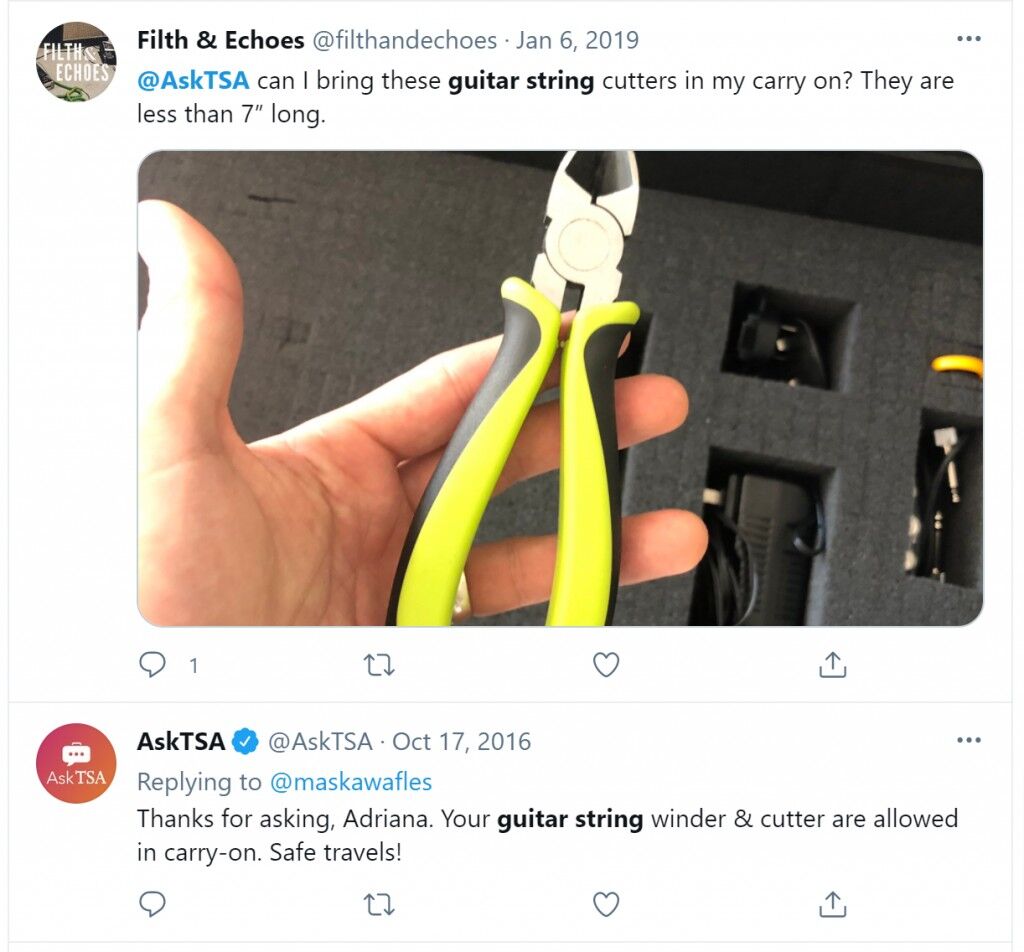Screen dimensions: 1024x952
Task: Open the AskTSA profile avatar
Action: [76, 763]
